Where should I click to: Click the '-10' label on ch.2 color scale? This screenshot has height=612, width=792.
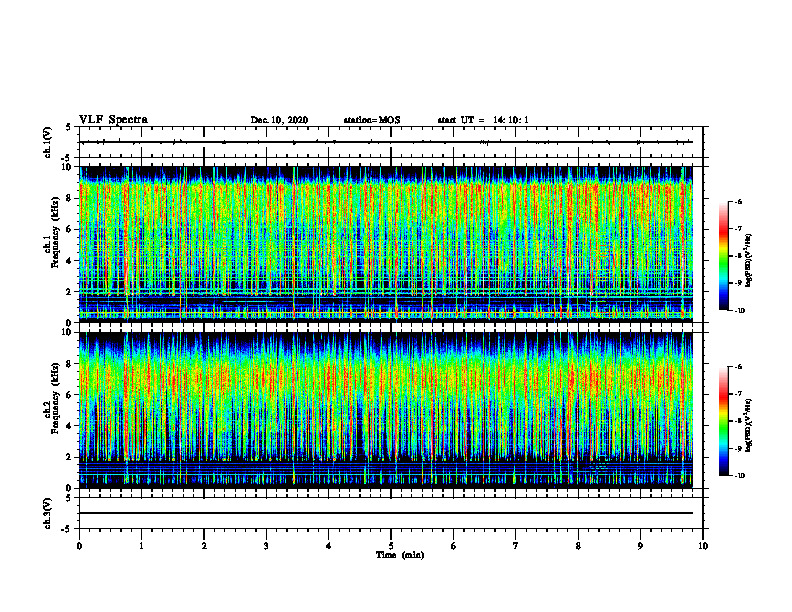tap(739, 476)
